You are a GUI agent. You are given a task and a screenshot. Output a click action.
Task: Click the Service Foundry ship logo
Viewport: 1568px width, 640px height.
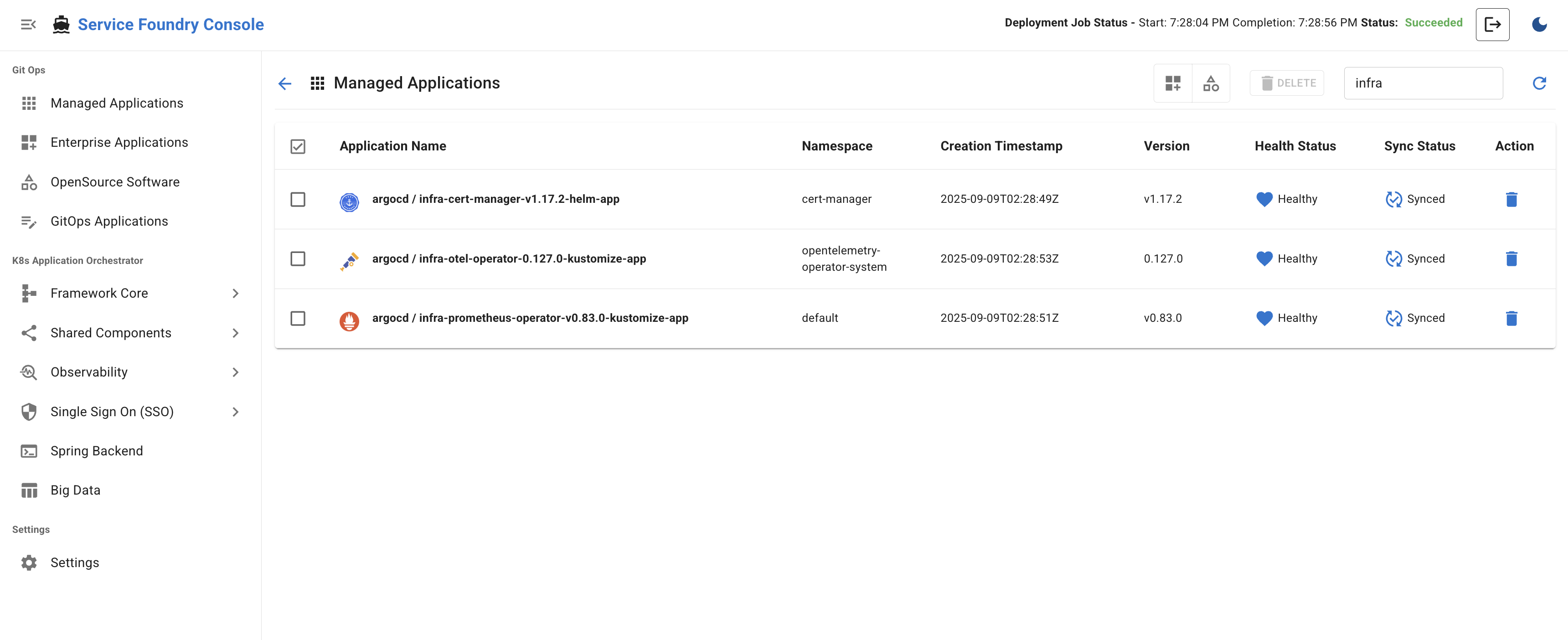(61, 24)
